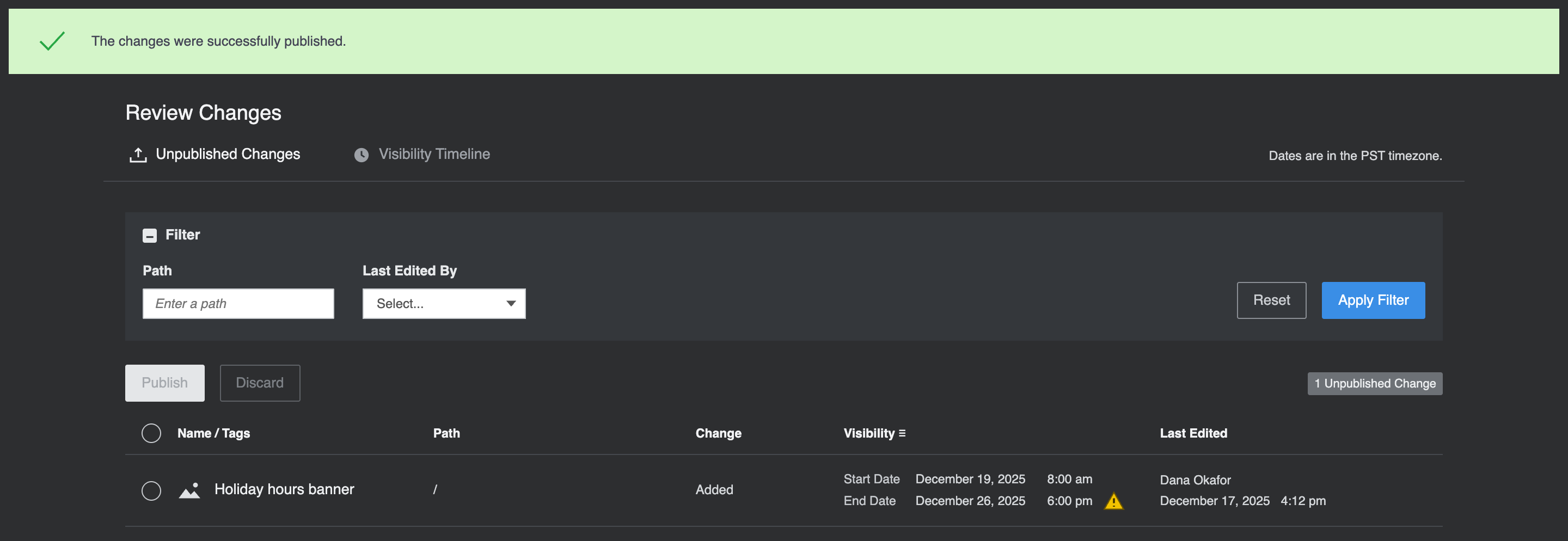Click the 6:00 pm end time

tap(1069, 501)
